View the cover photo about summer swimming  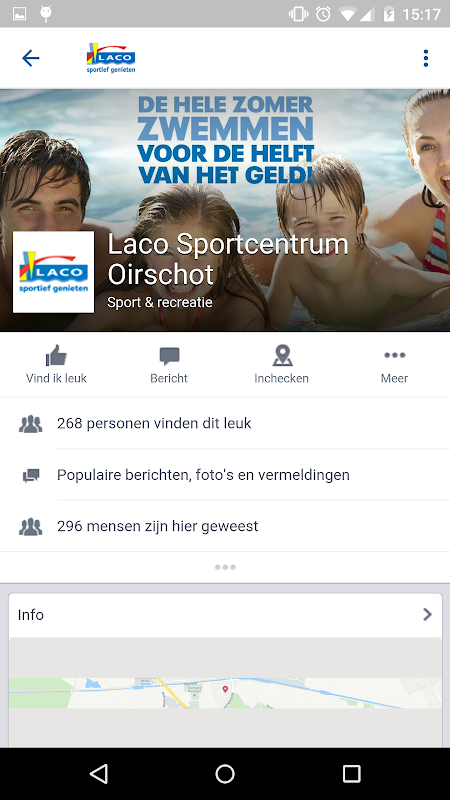pos(225,153)
